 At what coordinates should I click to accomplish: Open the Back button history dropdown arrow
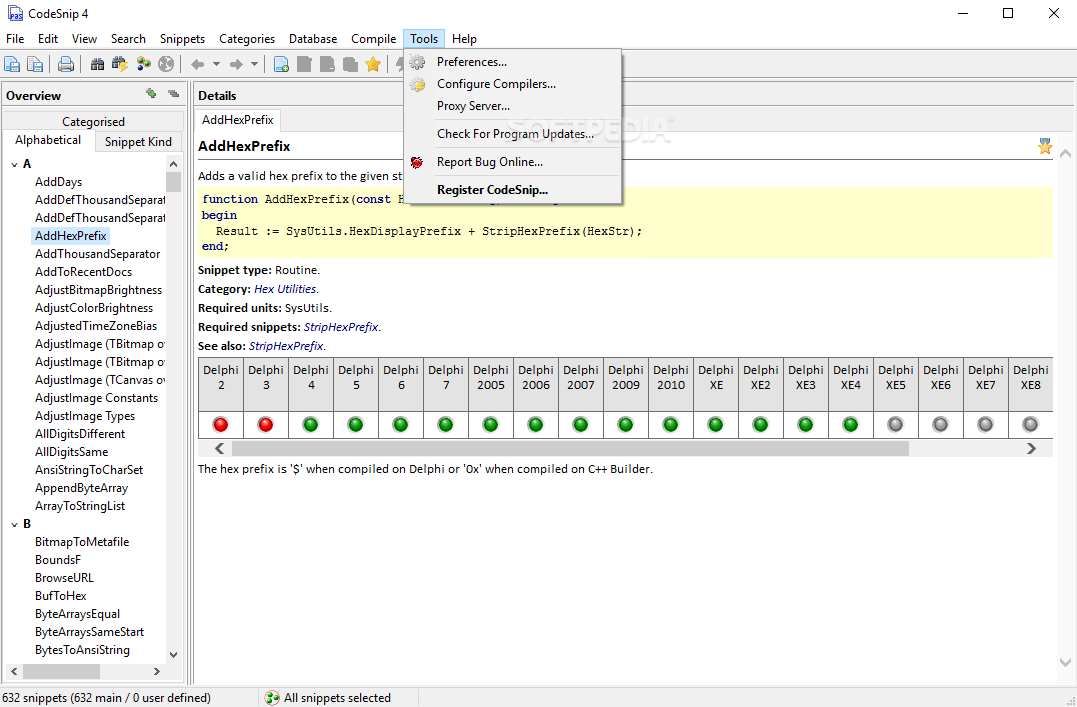coord(216,65)
